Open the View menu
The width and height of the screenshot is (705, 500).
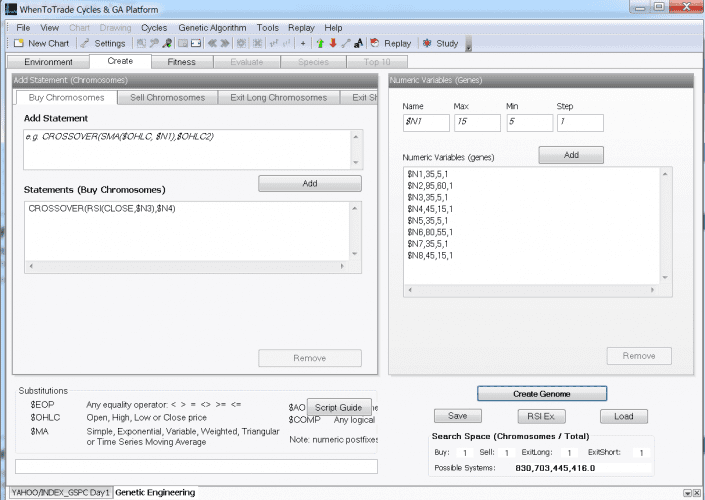[49, 27]
